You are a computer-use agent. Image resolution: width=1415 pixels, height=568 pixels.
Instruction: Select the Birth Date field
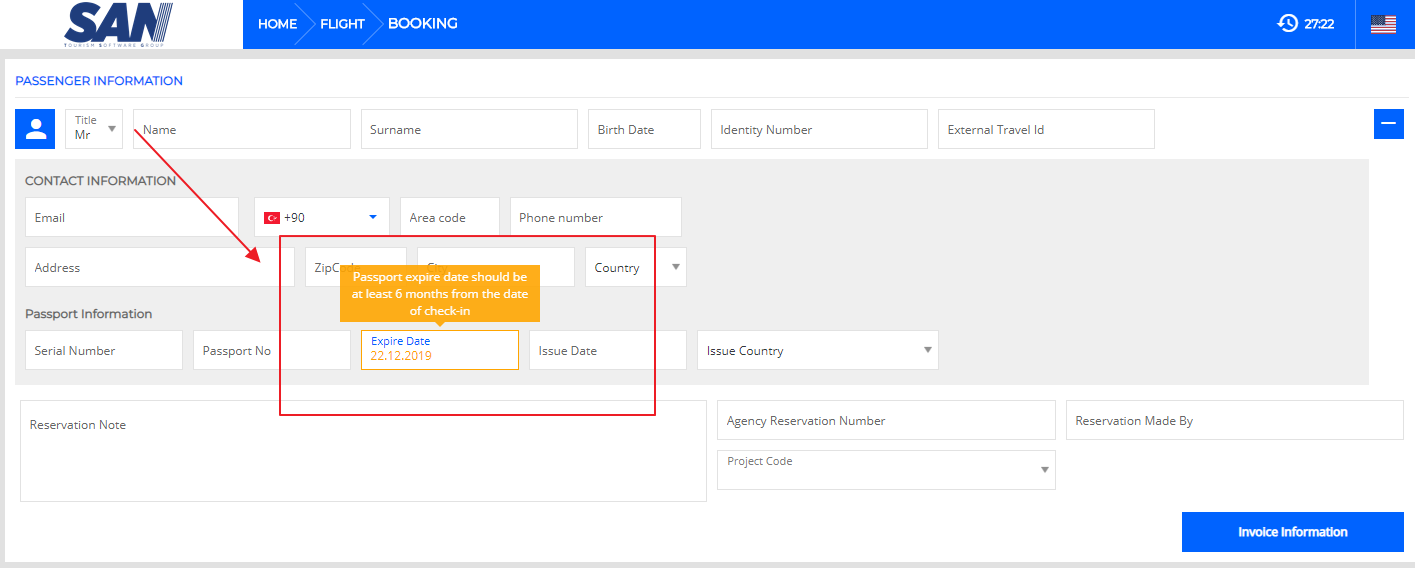[643, 129]
